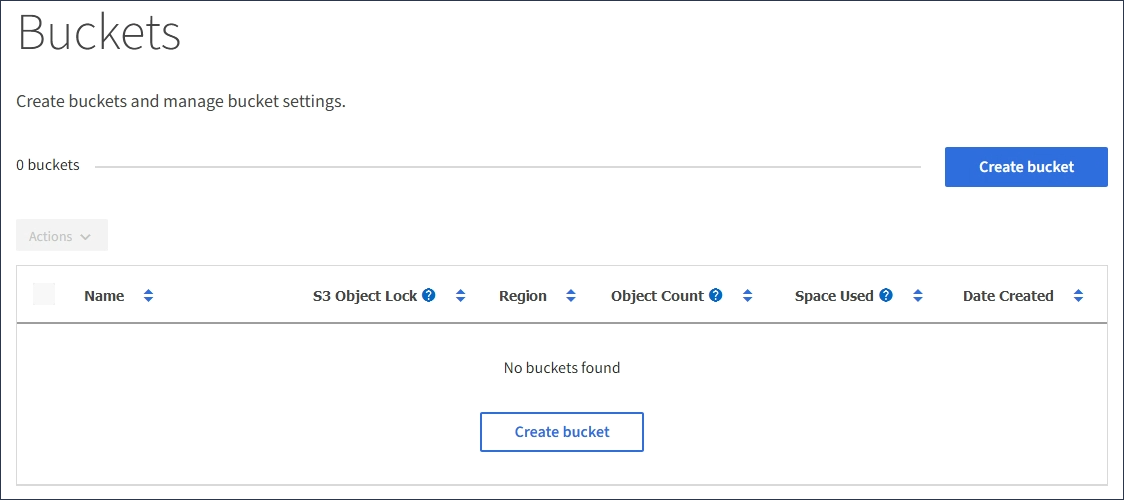Select the Region column header label
The height and width of the screenshot is (500, 1124).
pos(523,296)
